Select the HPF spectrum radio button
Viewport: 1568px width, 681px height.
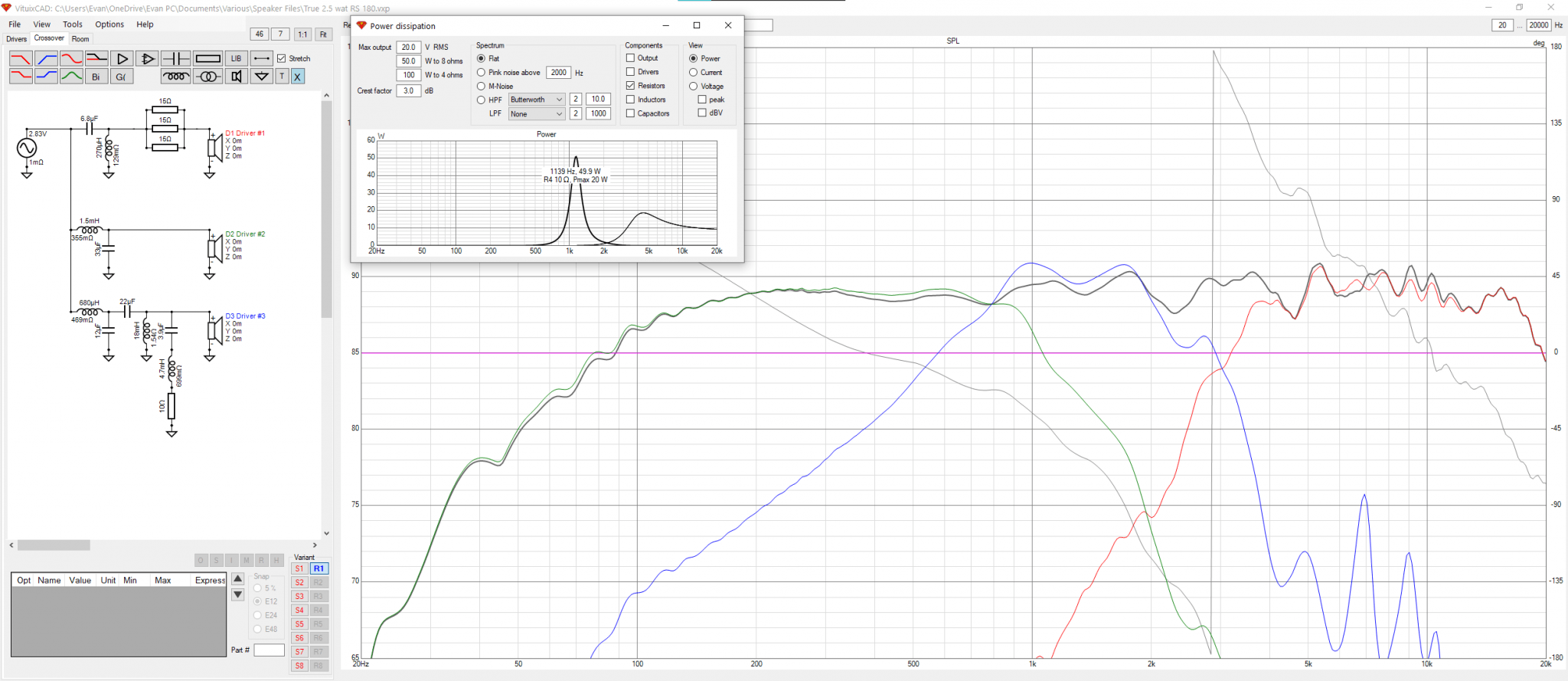click(481, 100)
